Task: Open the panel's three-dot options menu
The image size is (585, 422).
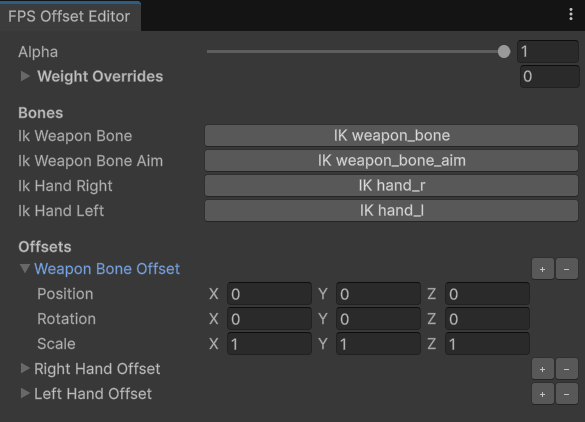Action: coord(571,15)
